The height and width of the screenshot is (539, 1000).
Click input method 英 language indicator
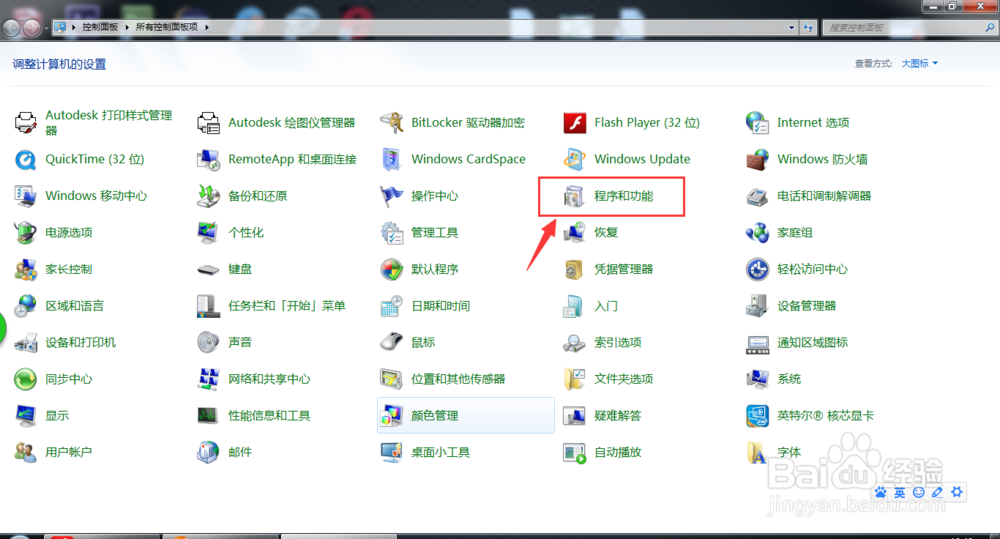point(899,492)
